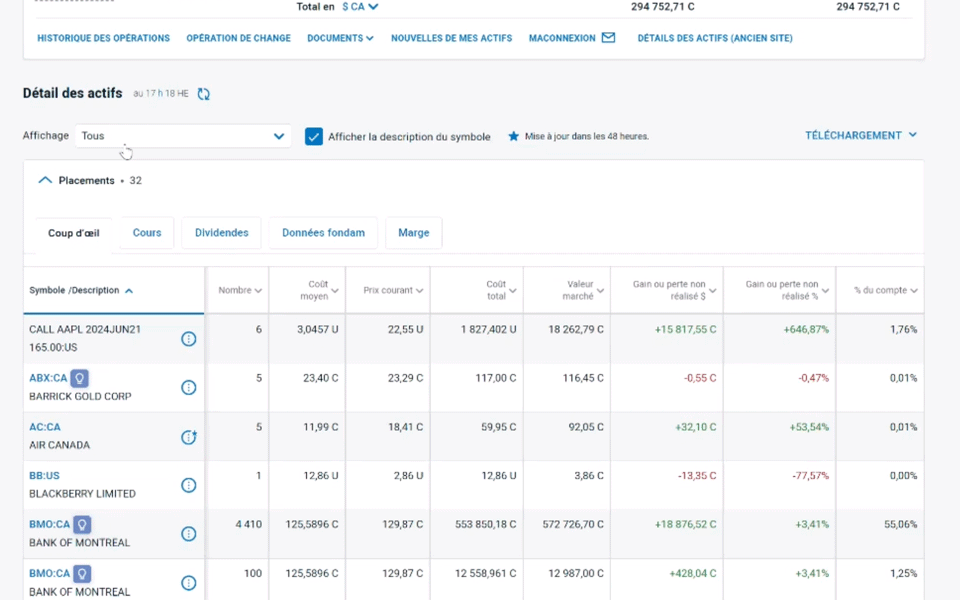This screenshot has width=960, height=600.
Task: Switch to the Données fondam tab
Action: (323, 233)
